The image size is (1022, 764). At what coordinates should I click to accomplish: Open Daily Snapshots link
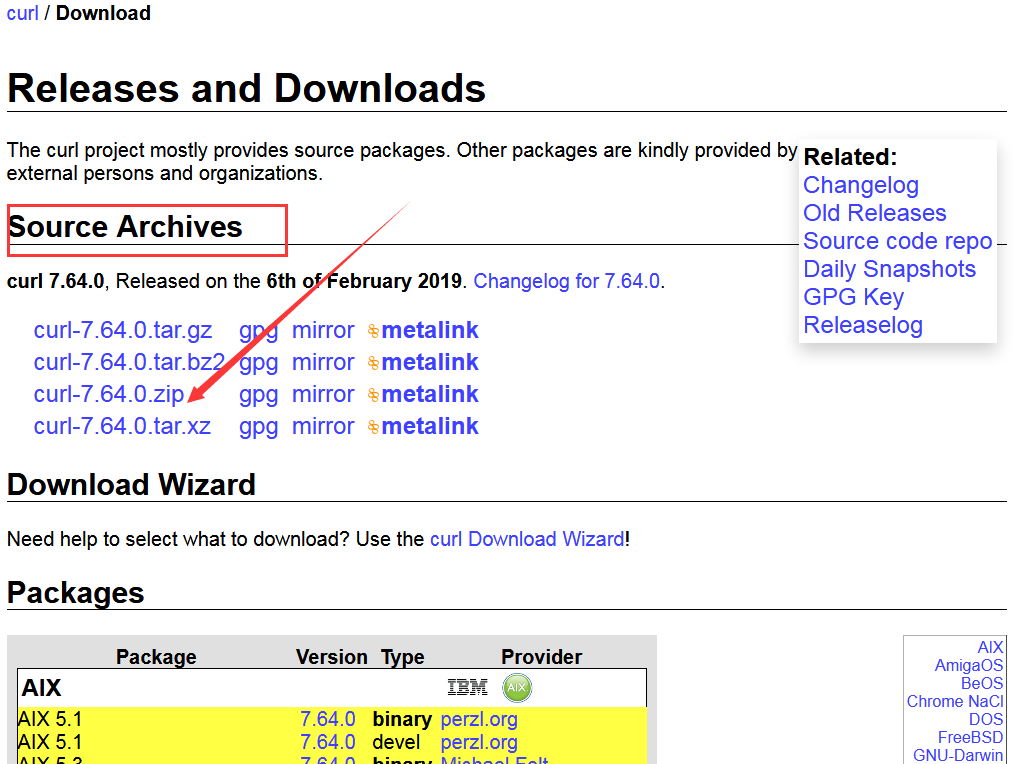[x=889, y=269]
